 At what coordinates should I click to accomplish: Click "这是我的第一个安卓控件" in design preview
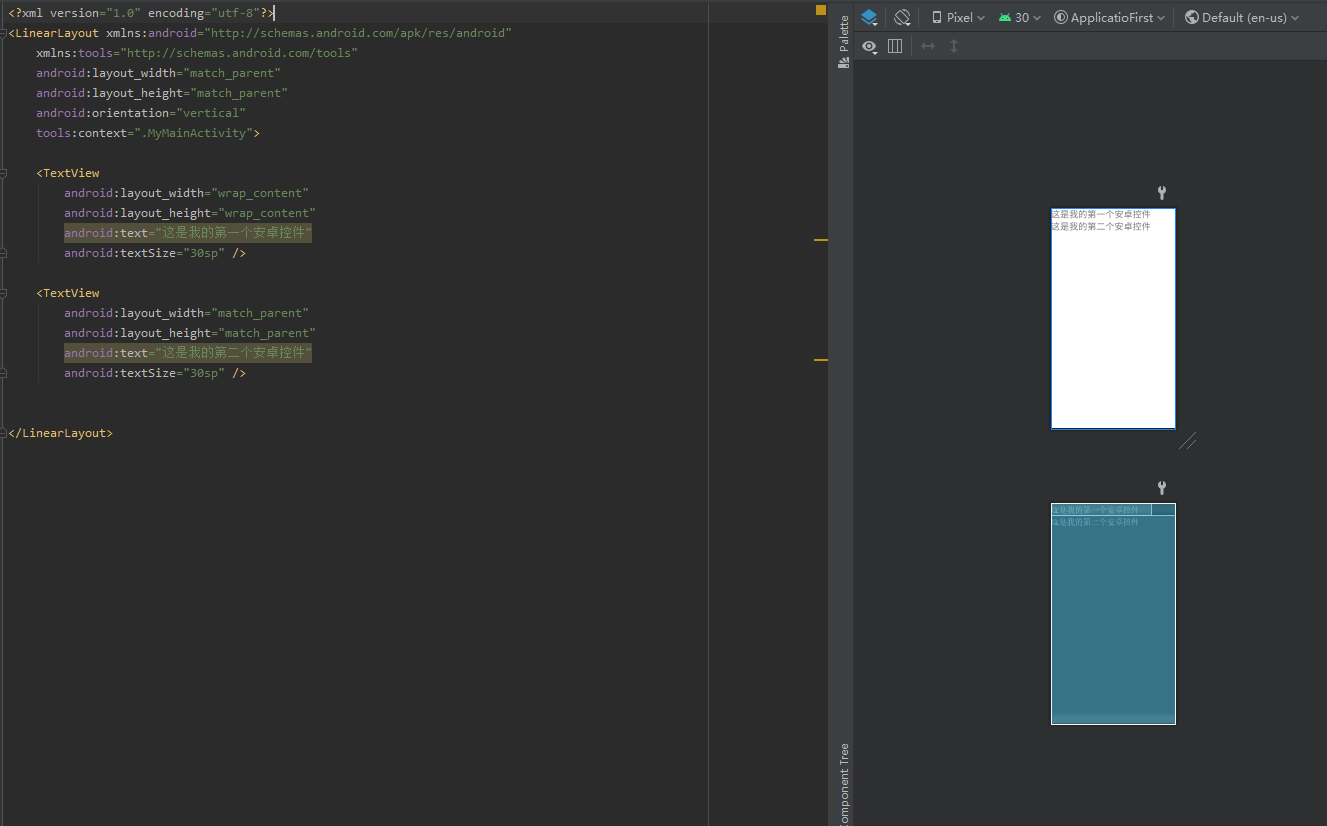(x=1101, y=214)
